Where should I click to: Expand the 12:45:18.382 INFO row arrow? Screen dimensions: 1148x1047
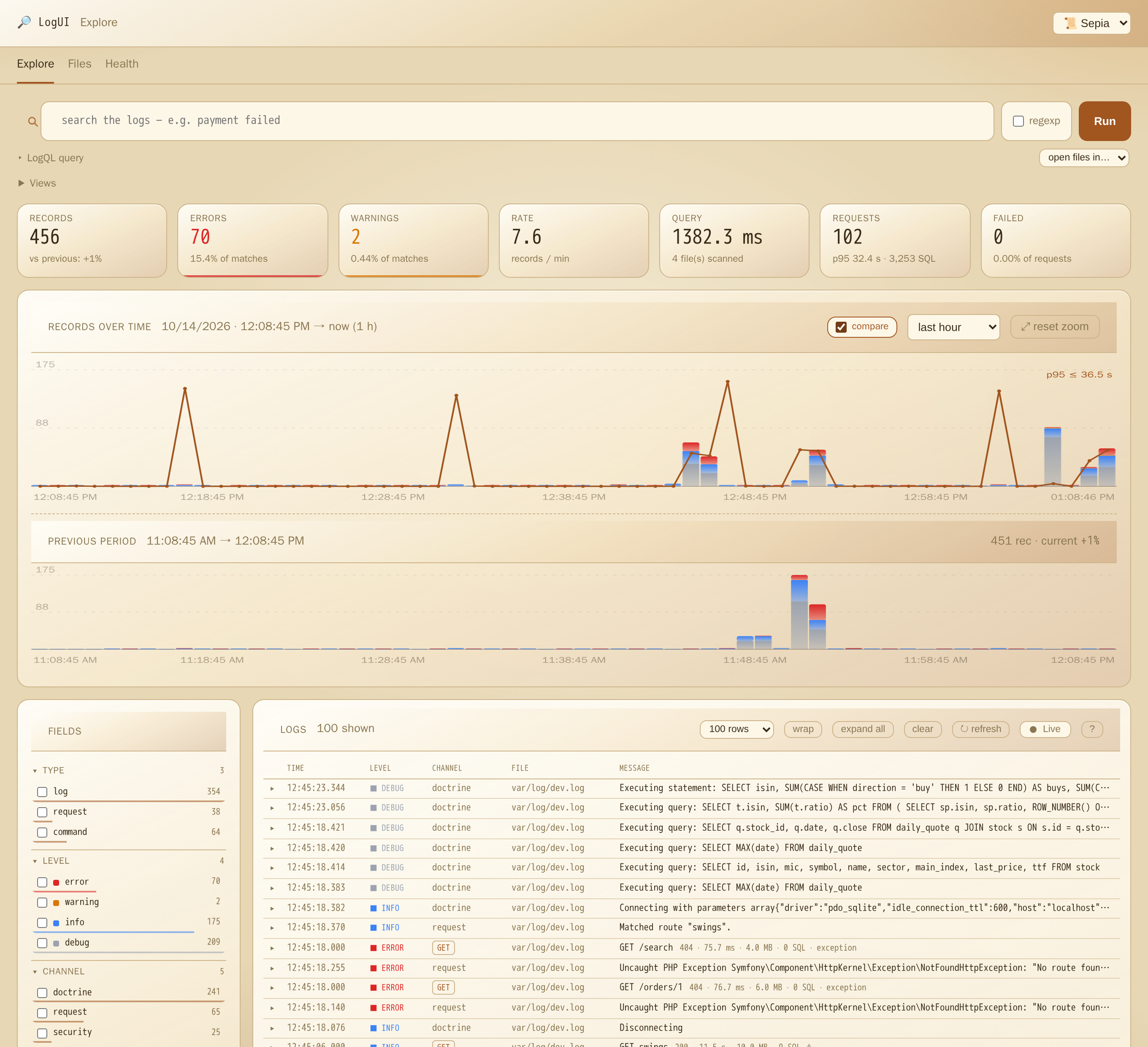point(272,908)
